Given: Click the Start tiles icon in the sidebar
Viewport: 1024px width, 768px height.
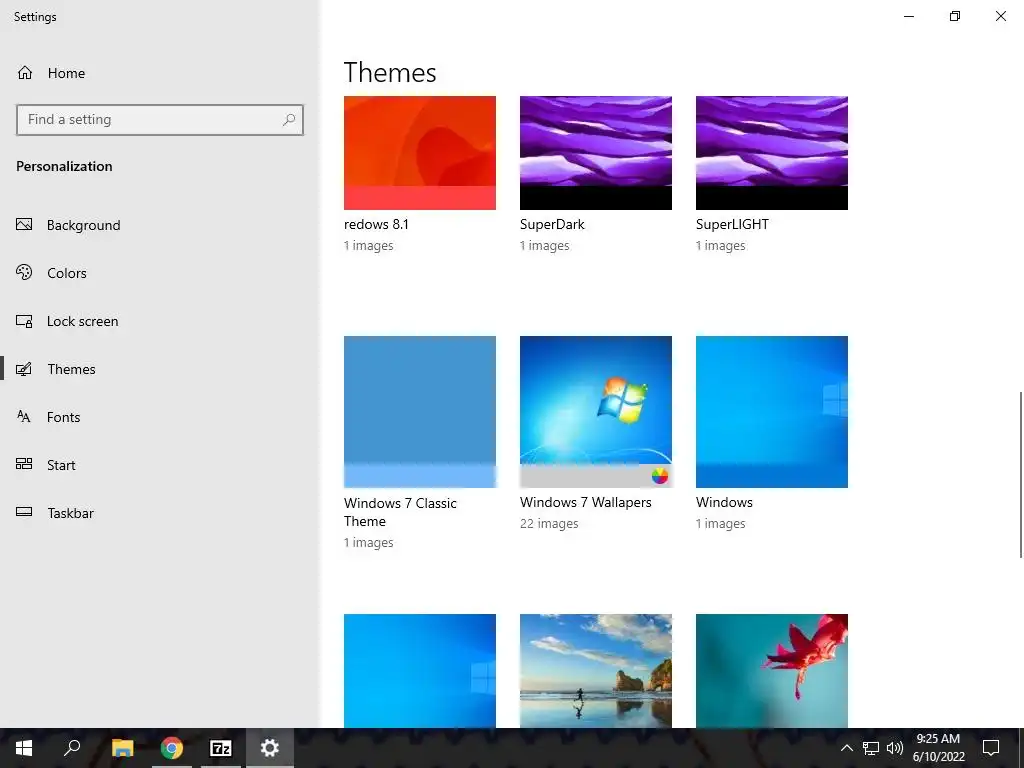Looking at the screenshot, I should (x=24, y=464).
